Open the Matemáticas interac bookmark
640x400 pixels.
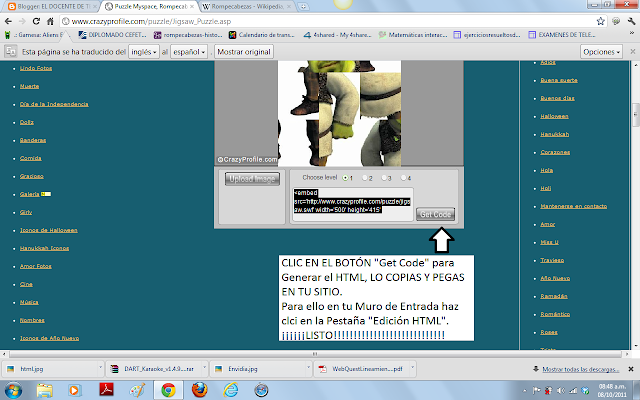413,35
